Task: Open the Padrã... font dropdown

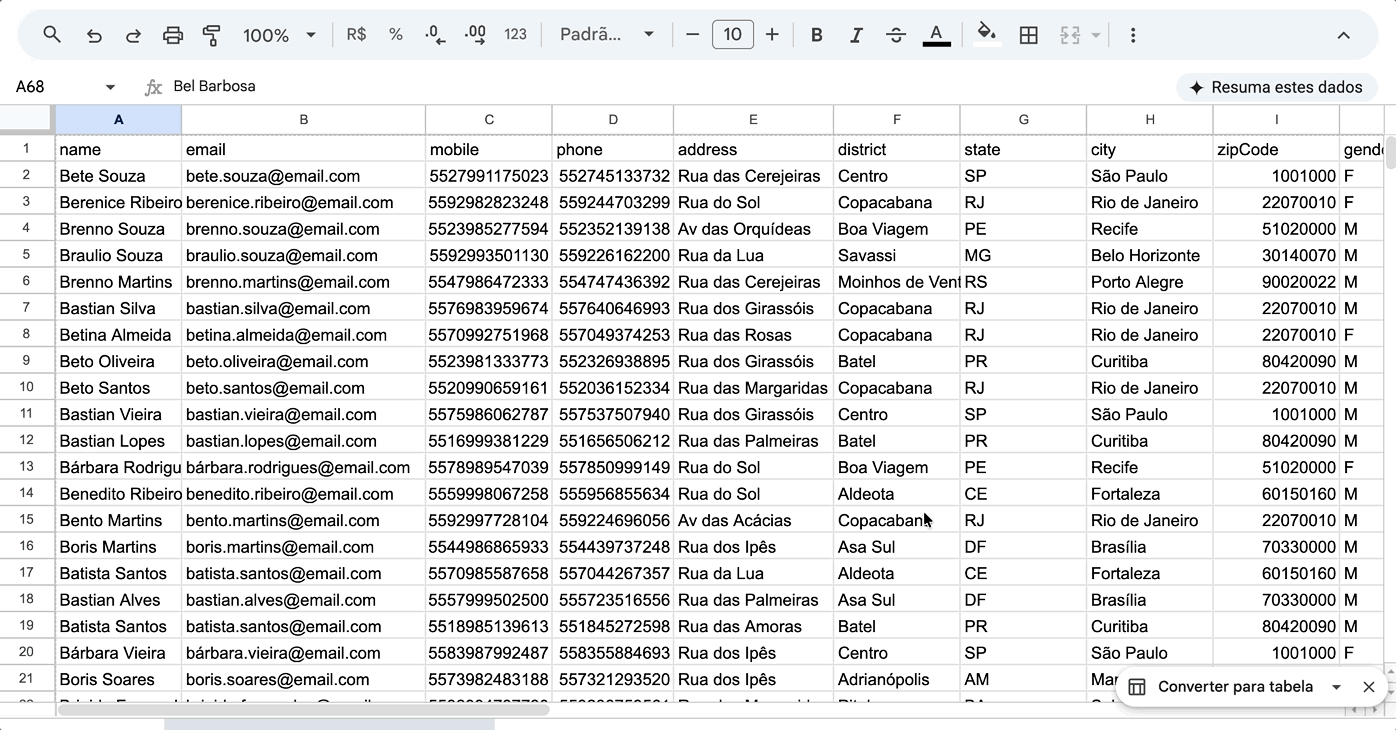Action: pyautogui.click(x=607, y=35)
